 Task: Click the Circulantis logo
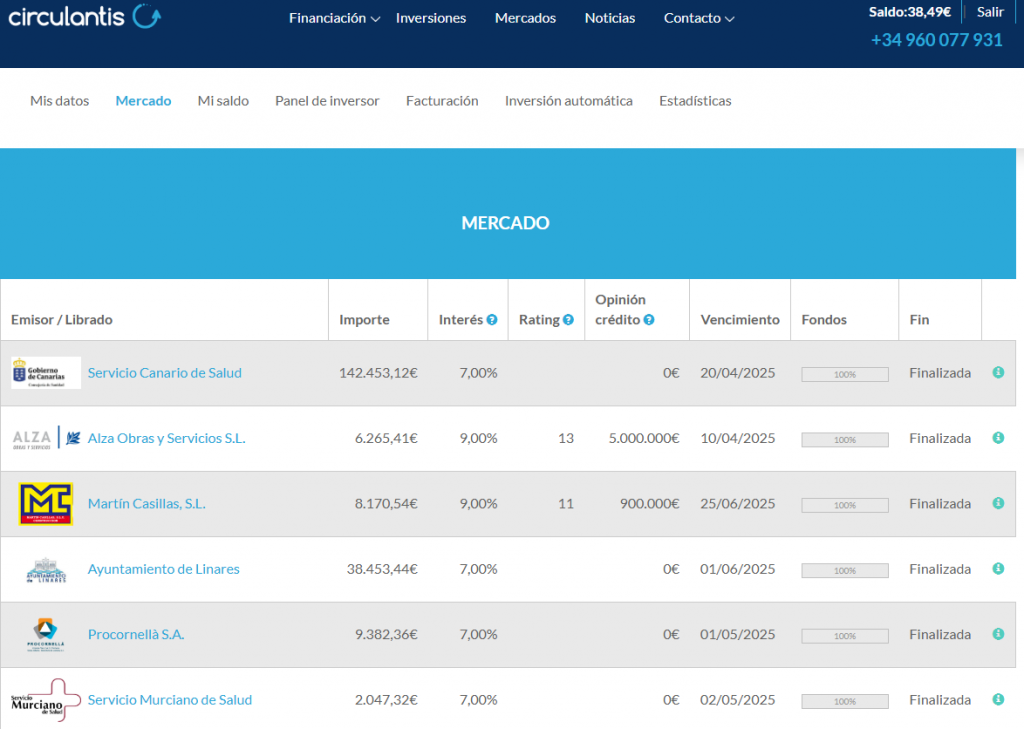pos(84,16)
